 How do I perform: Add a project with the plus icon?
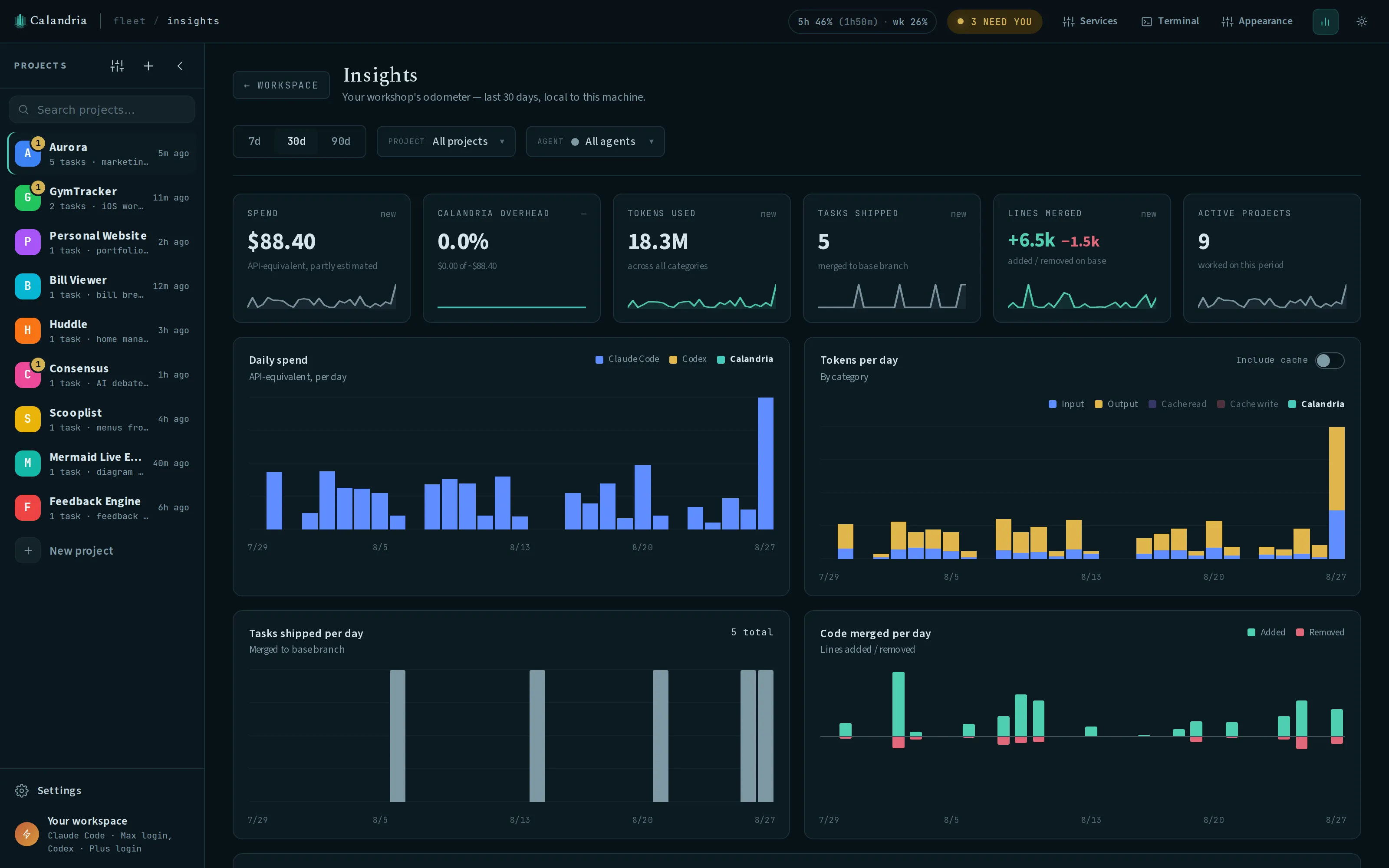148,66
